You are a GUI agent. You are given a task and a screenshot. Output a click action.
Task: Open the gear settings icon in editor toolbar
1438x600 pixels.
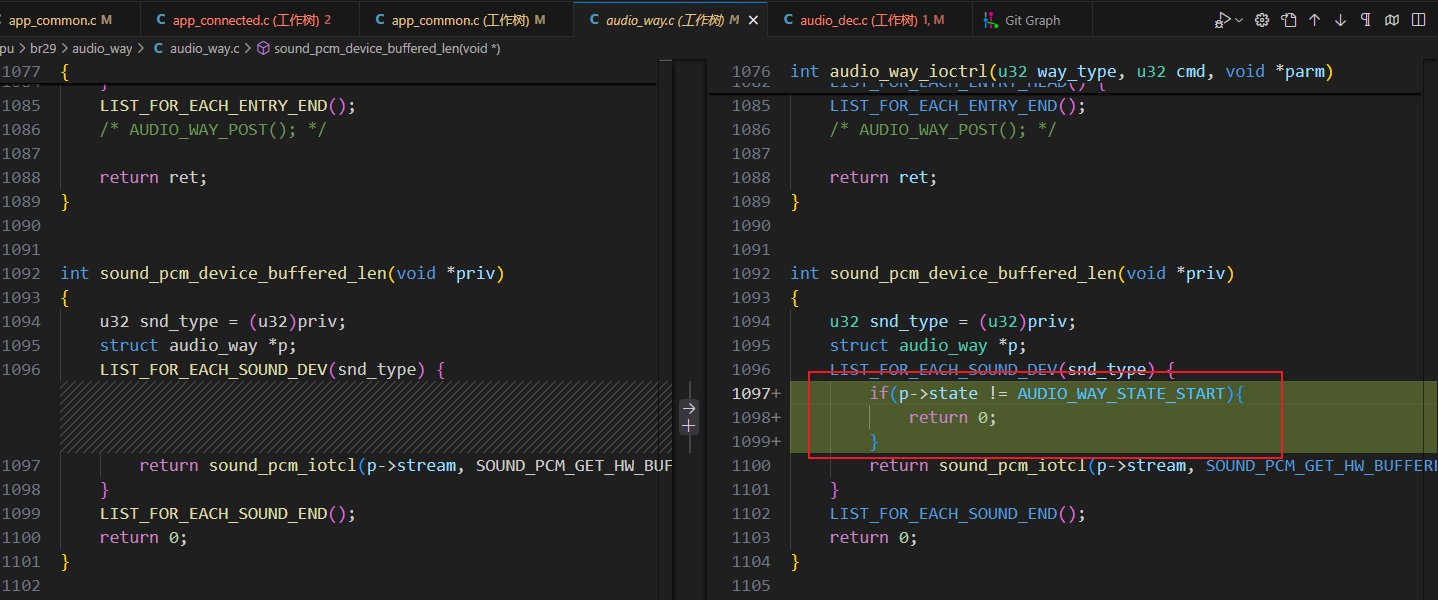(1262, 20)
